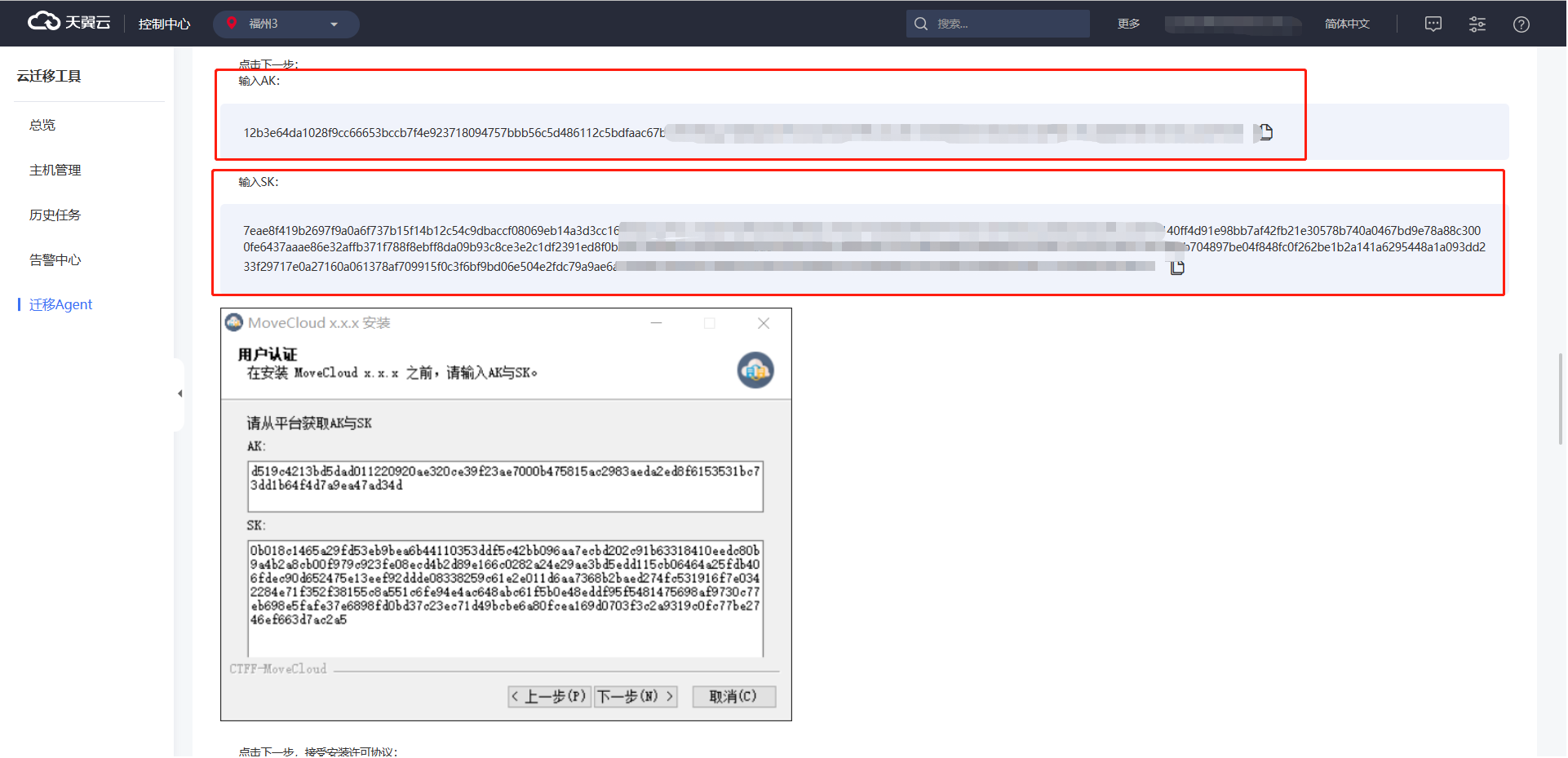The height and width of the screenshot is (758, 1568).
Task: Select 迁移Agent sidebar item
Action: (61, 304)
